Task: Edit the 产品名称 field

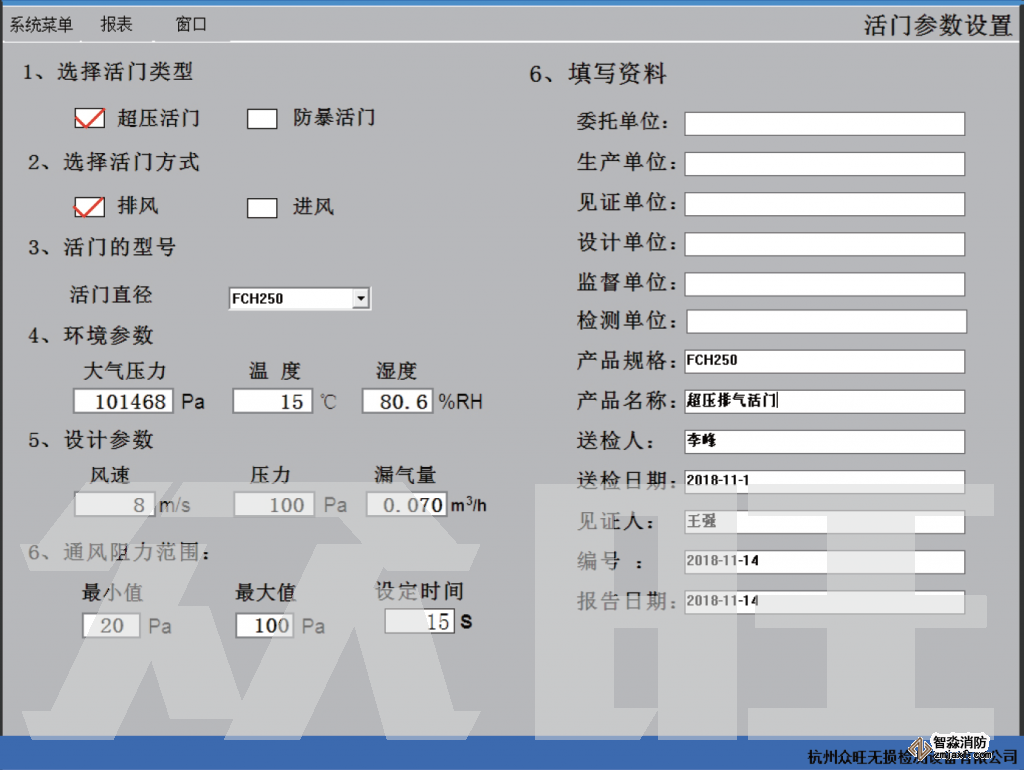Action: [x=824, y=402]
